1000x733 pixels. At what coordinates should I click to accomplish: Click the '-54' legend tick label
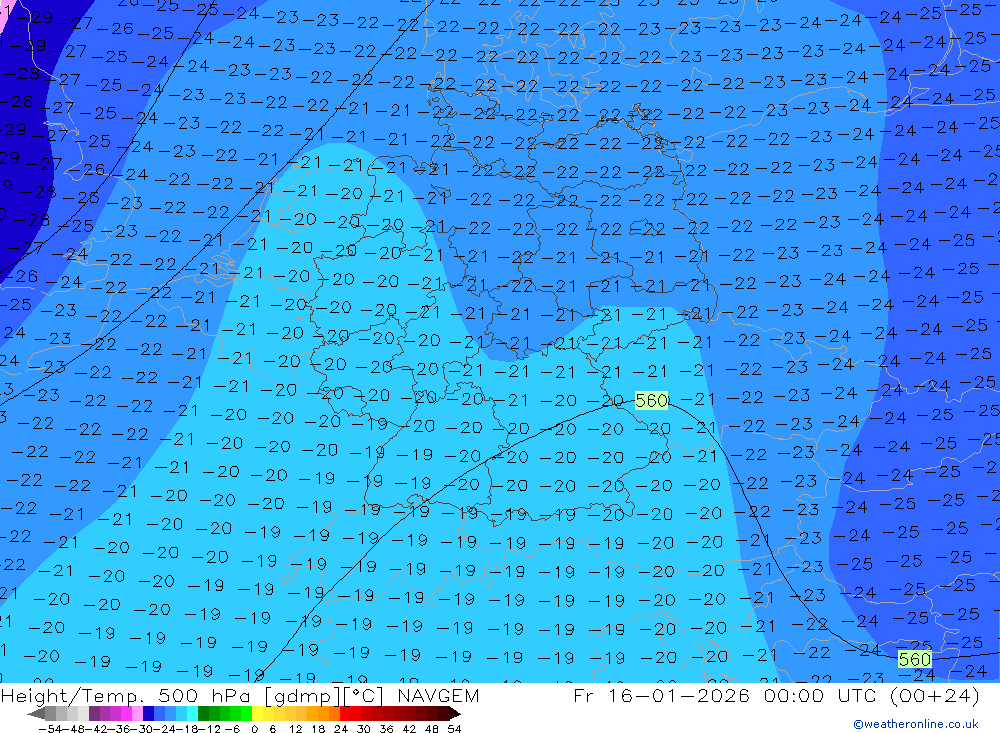click(50, 729)
